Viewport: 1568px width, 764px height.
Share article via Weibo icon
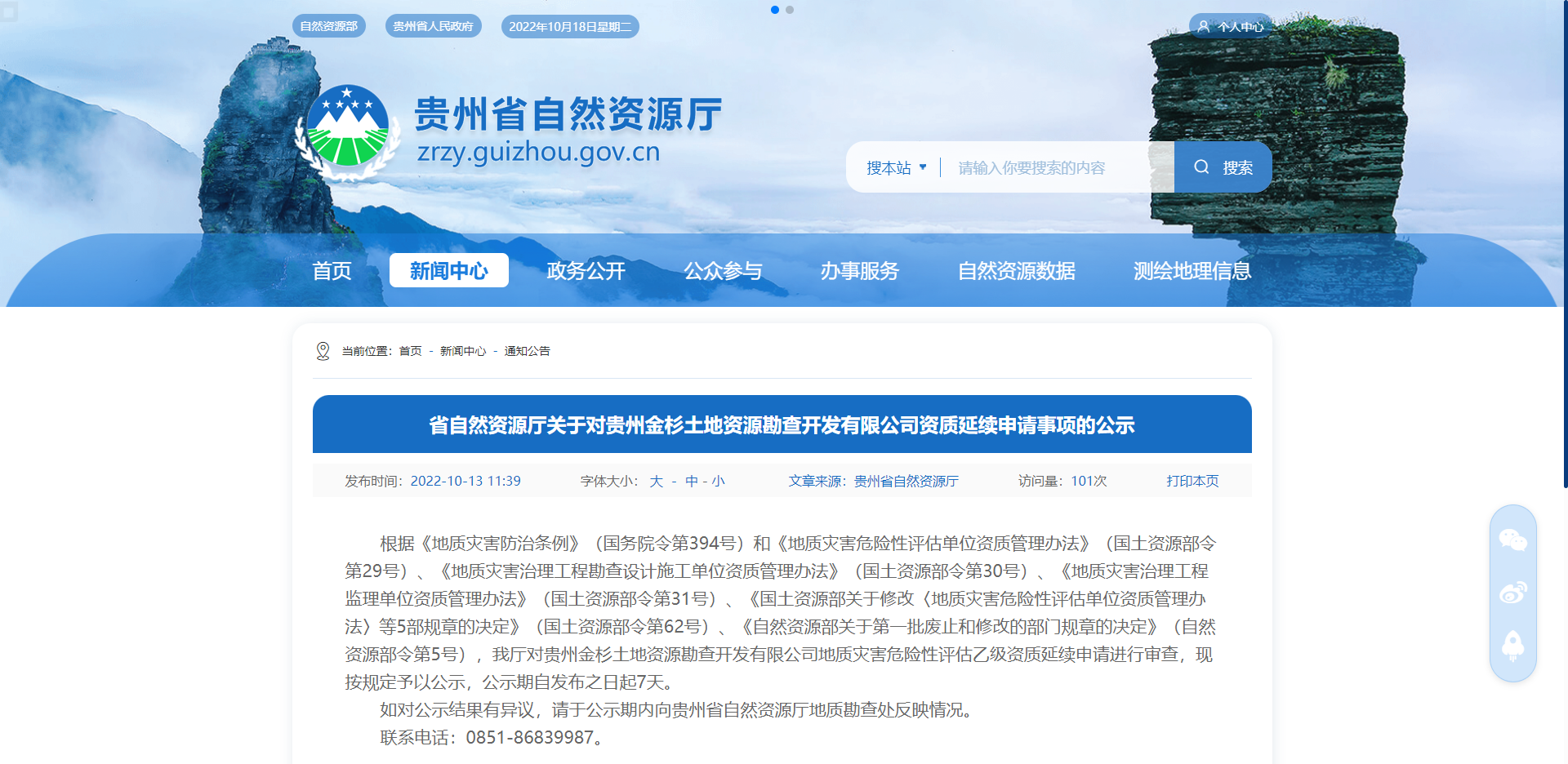(1514, 593)
